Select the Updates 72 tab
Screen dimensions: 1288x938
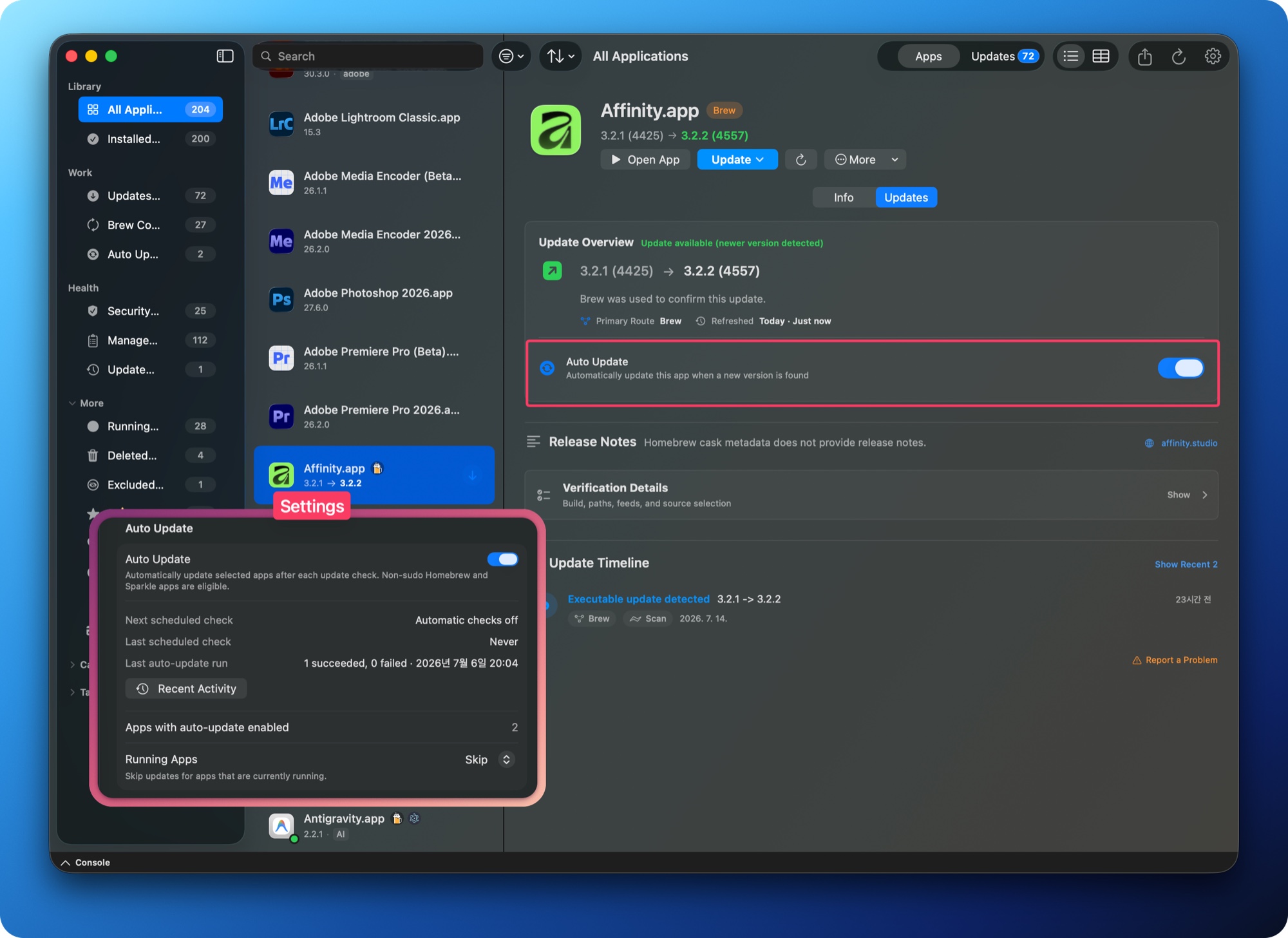click(1003, 56)
